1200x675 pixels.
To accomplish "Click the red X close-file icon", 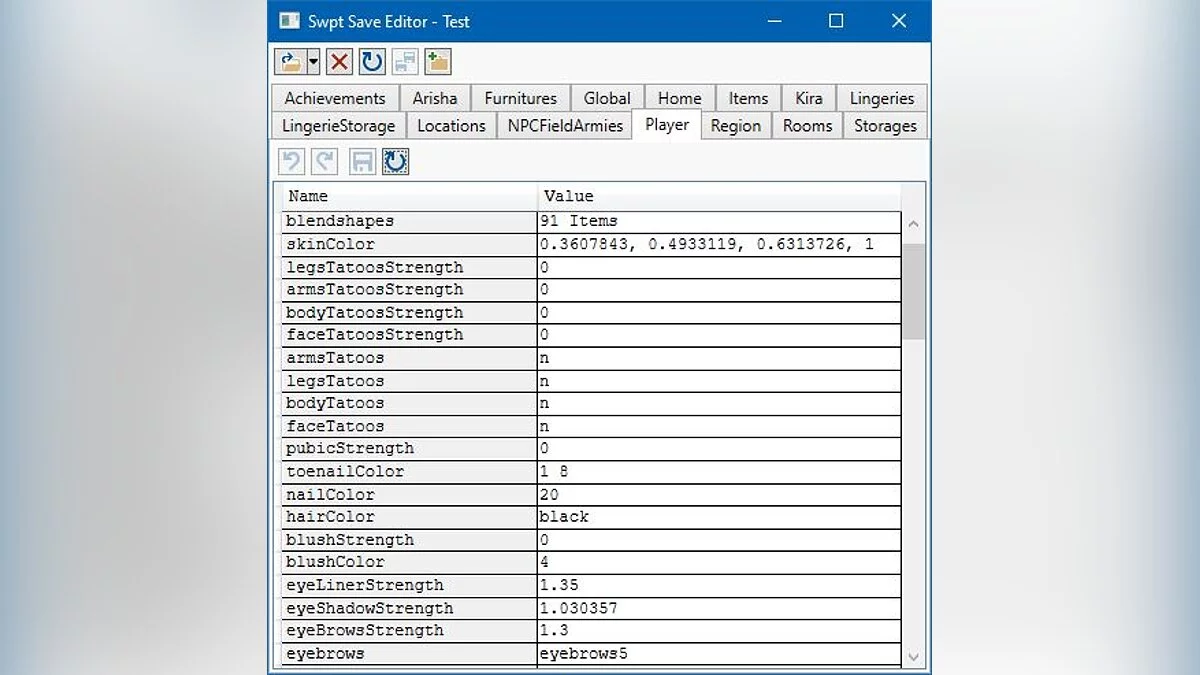I will click(340, 62).
